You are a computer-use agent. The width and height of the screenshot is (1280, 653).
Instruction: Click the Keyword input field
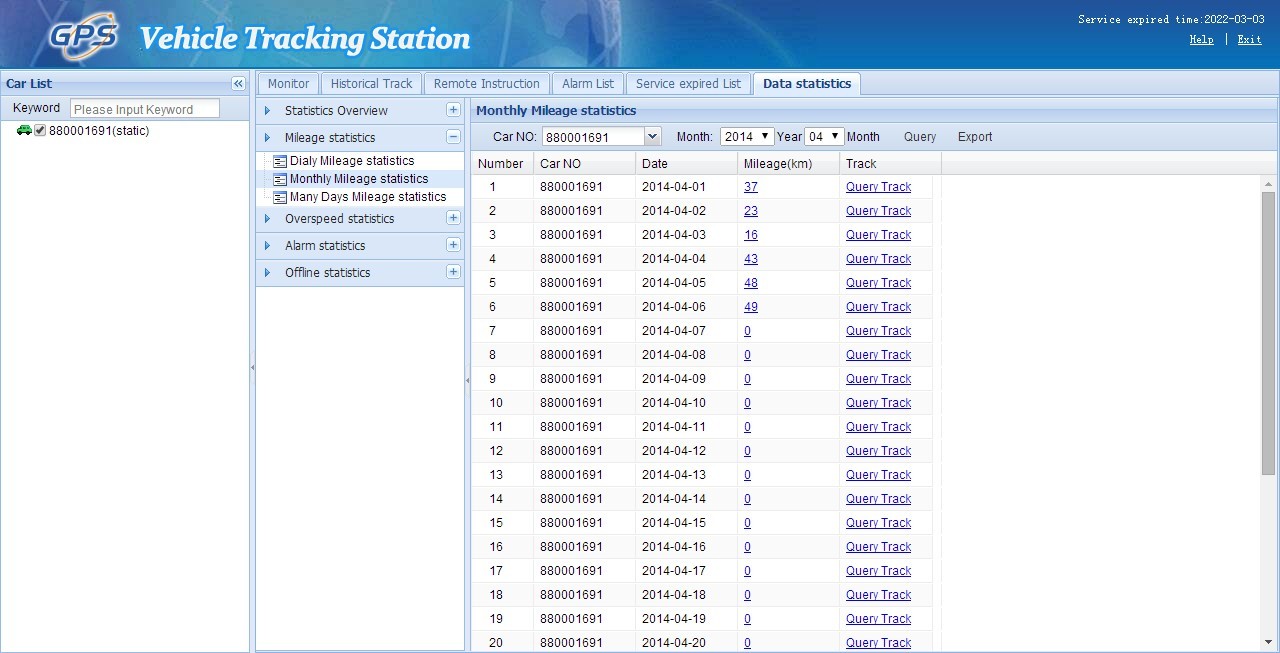pos(145,109)
